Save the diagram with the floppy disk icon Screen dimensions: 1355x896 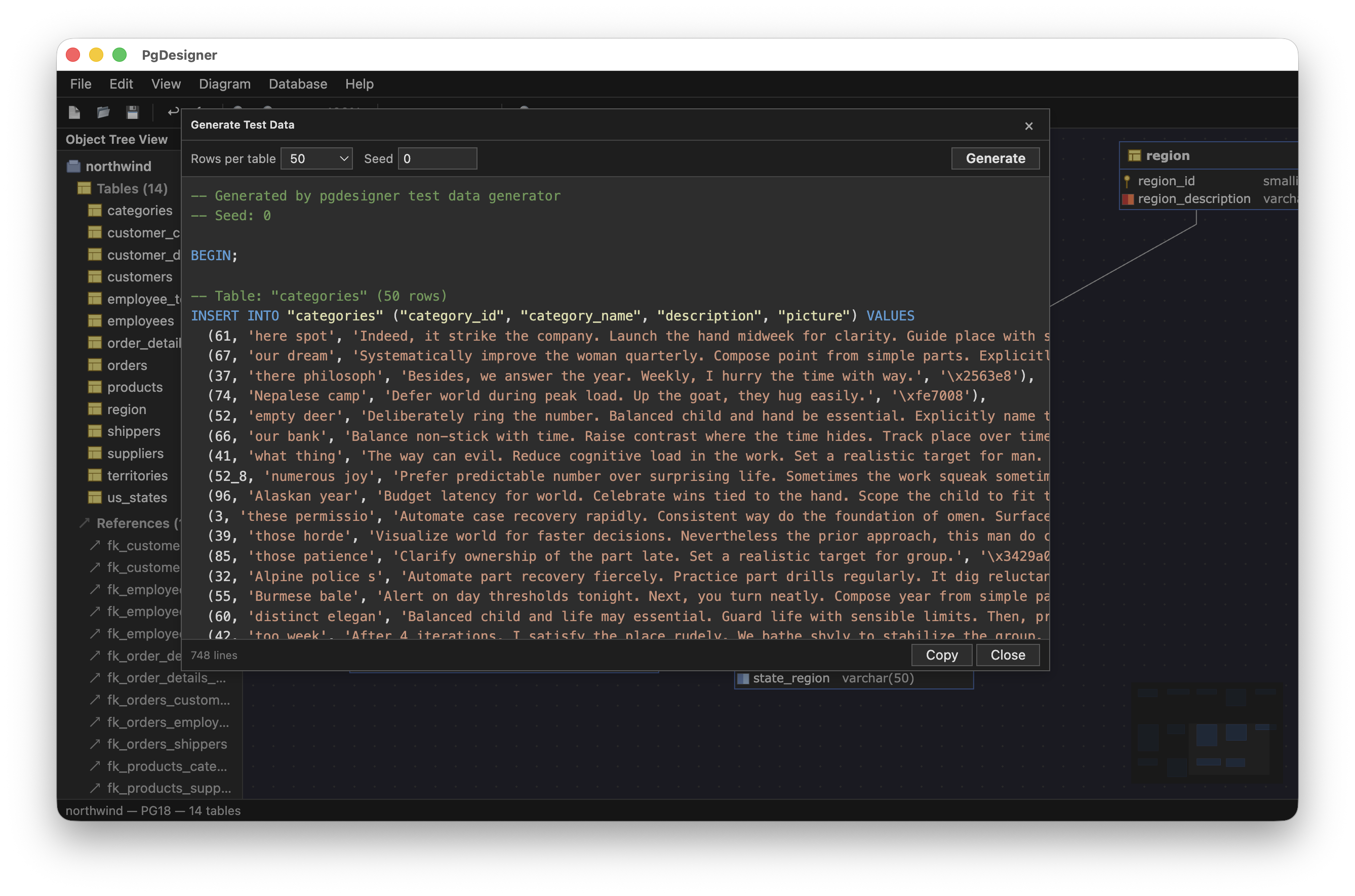point(133,112)
